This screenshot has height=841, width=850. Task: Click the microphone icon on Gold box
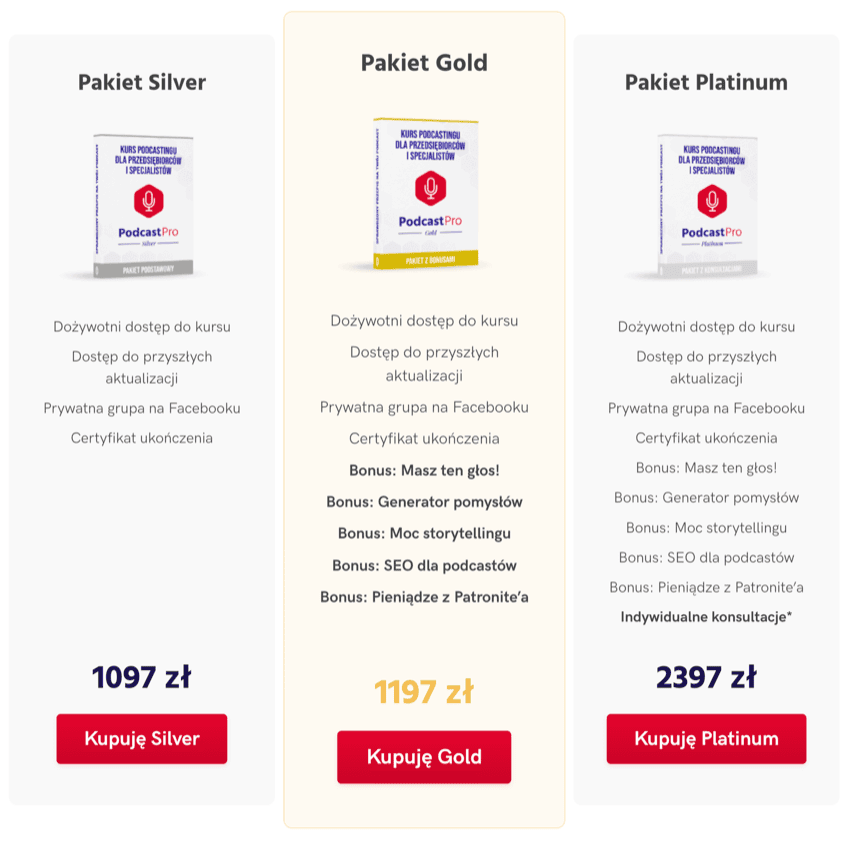pos(431,188)
